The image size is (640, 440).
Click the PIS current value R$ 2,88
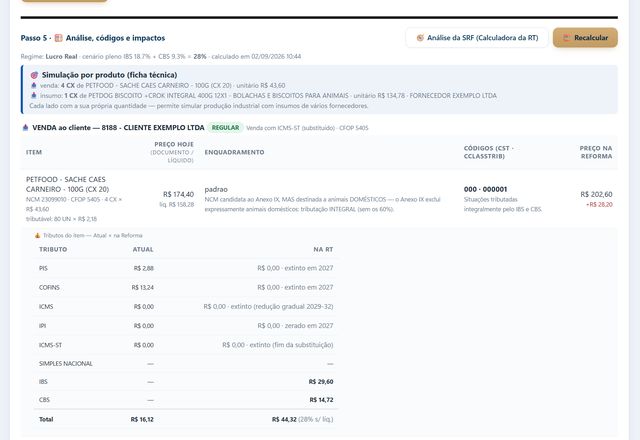point(144,268)
